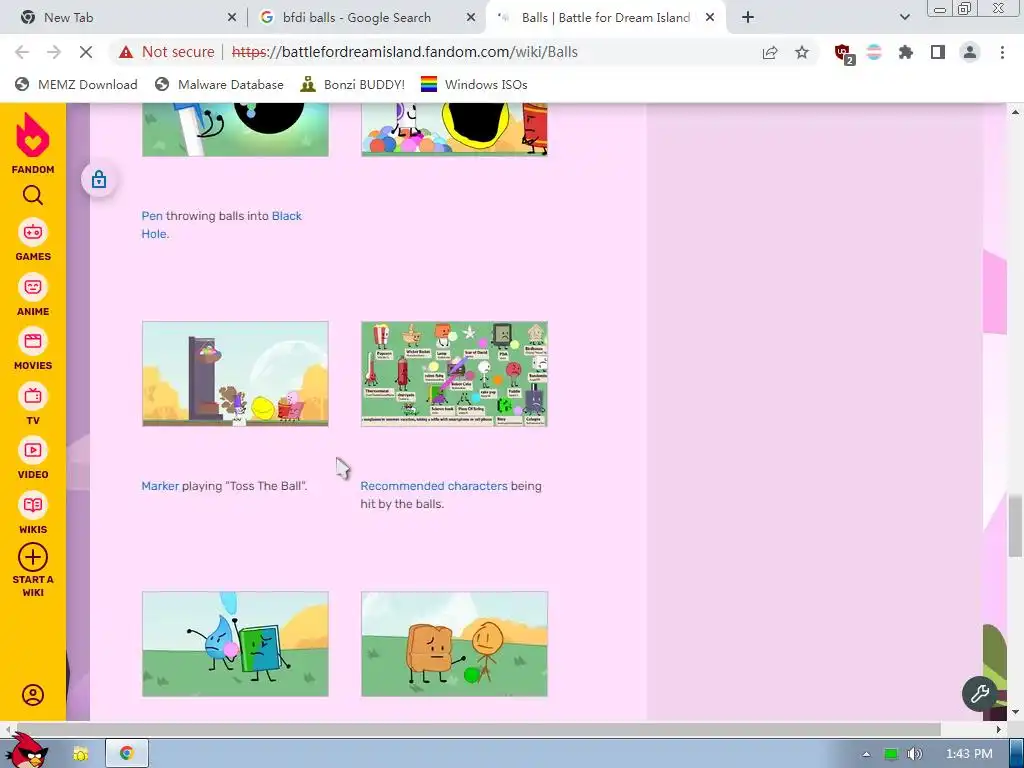The image size is (1024, 768).
Task: Open the Recommended characters link
Action: click(x=434, y=486)
